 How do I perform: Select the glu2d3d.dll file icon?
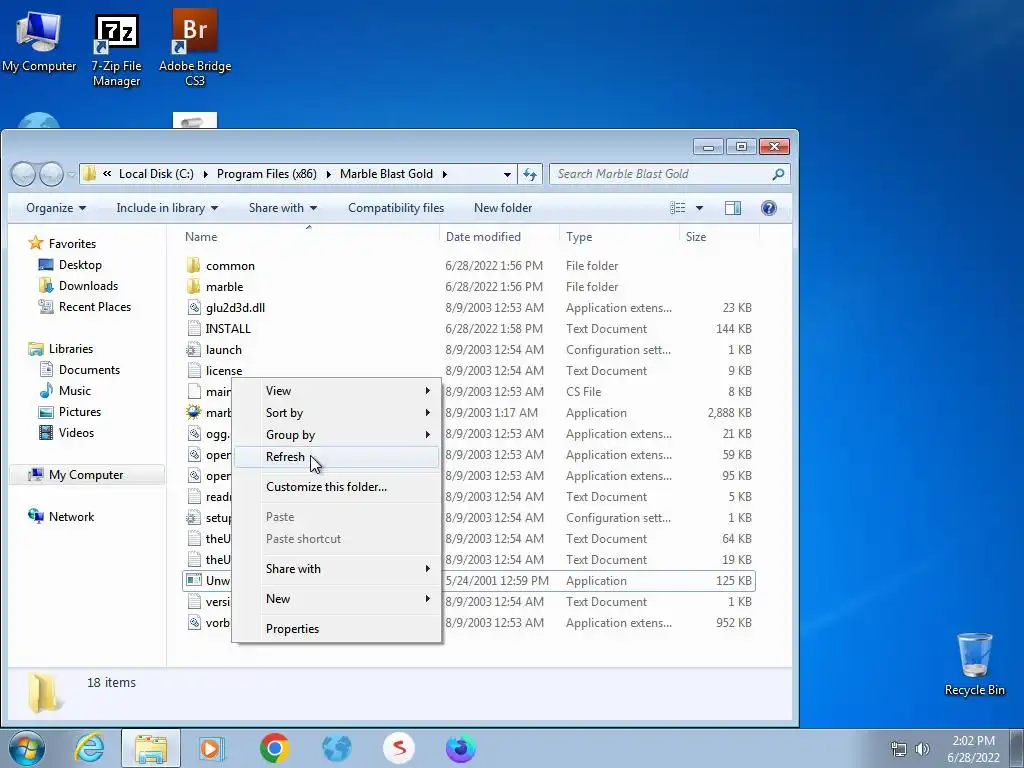point(194,307)
